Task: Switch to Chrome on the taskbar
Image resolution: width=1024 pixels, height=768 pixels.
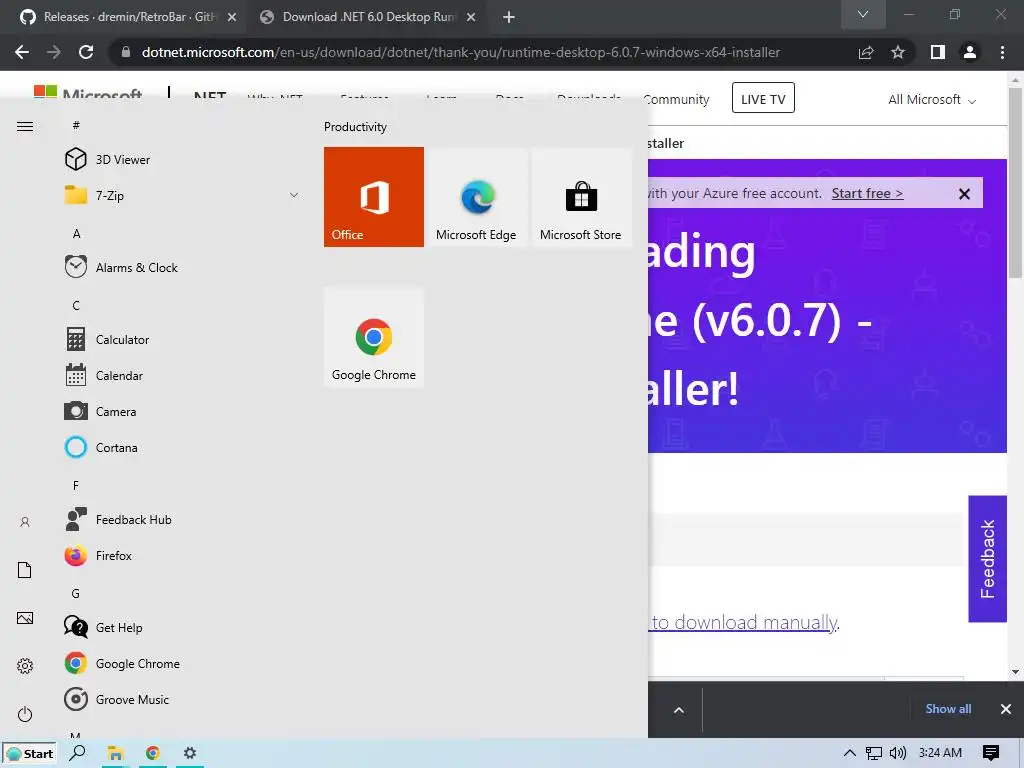Action: pos(152,753)
